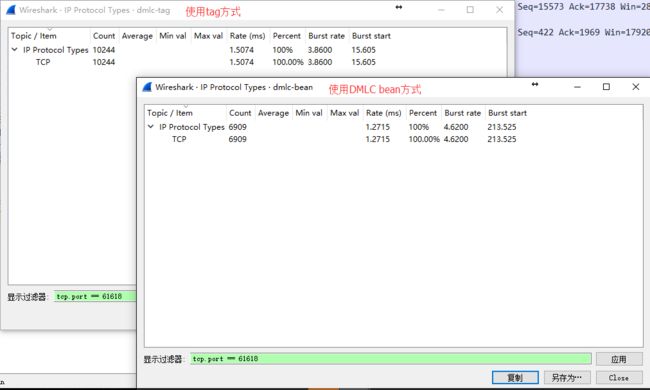Sort by Min val column in dmlc-bean window
Screen dimensions: 650x390
pos(309,113)
